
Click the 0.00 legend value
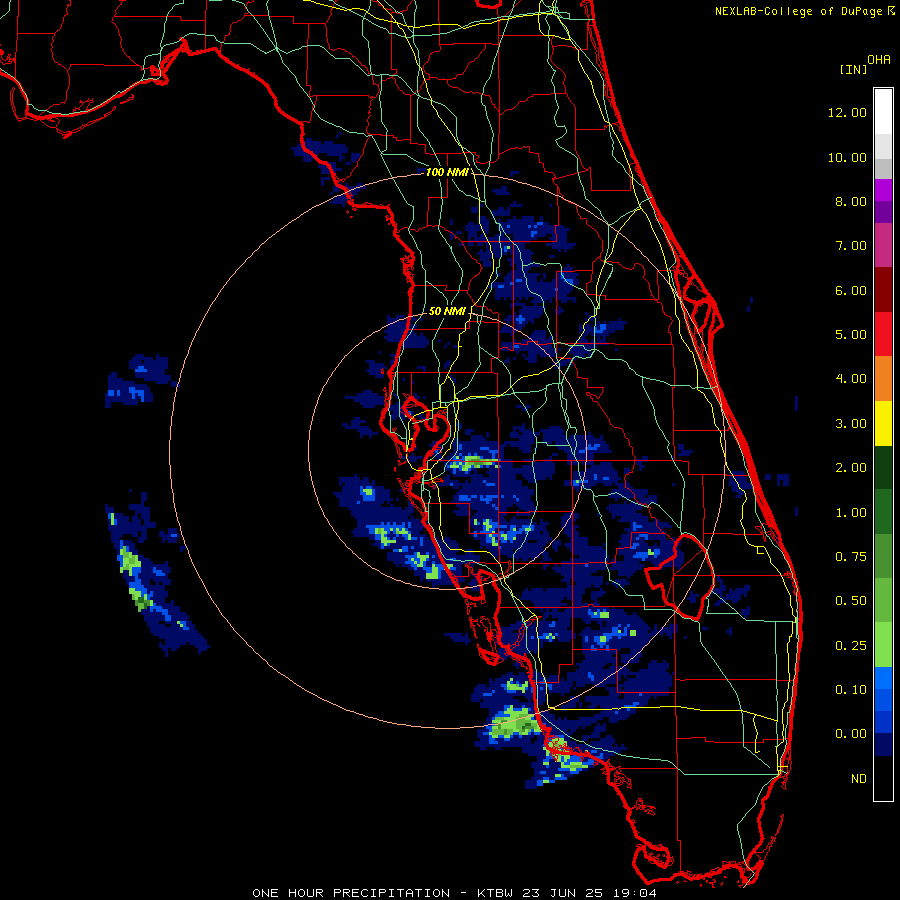pyautogui.click(x=850, y=734)
